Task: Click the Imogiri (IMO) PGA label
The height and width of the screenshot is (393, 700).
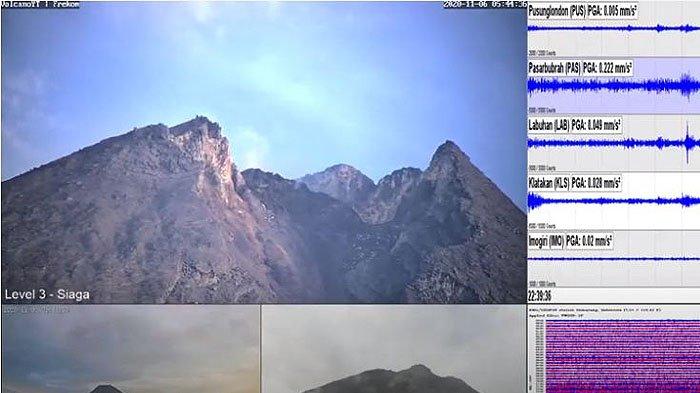Action: pyautogui.click(x=570, y=241)
